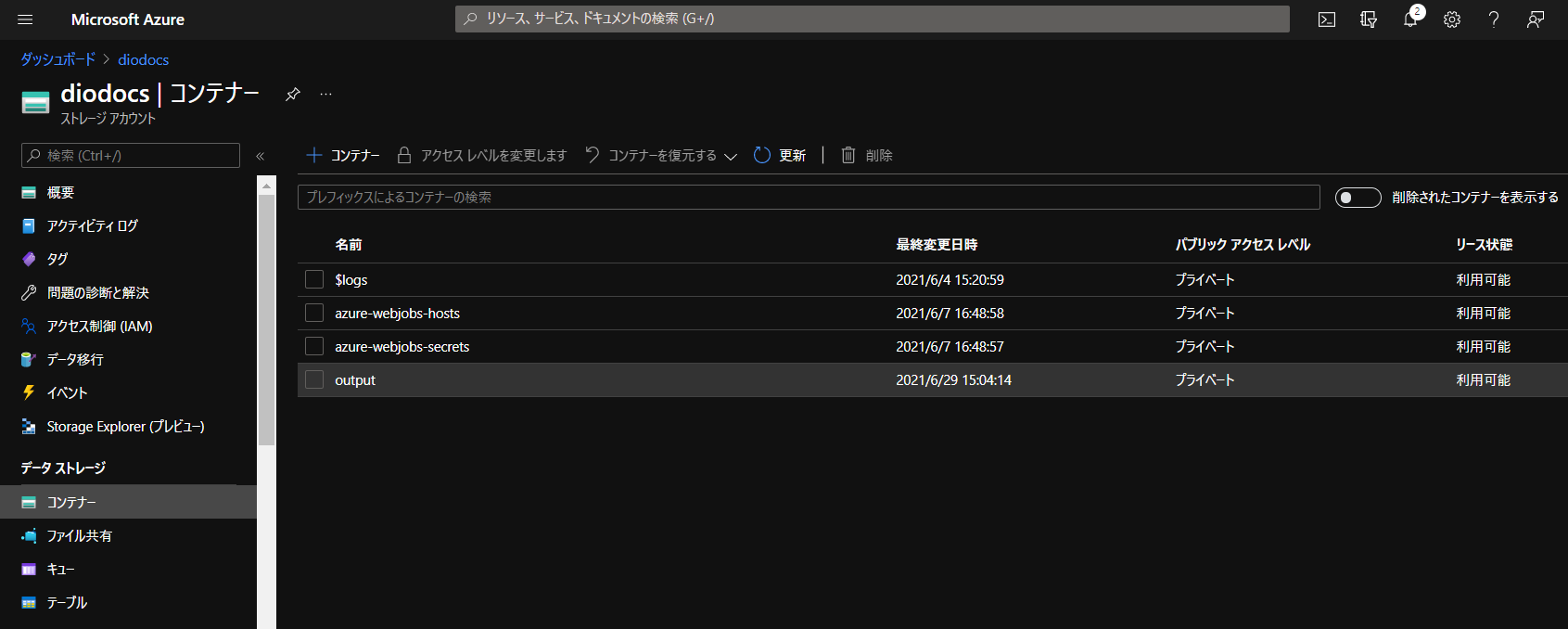
Task: Open the portal hamburger menu
Action: pyautogui.click(x=25, y=19)
